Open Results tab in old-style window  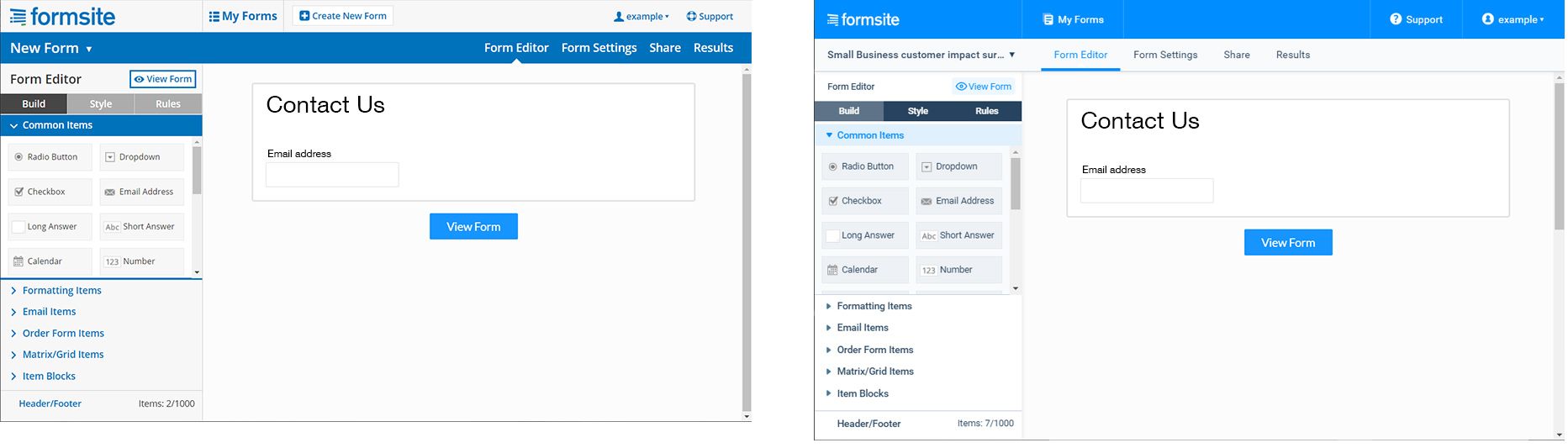pyautogui.click(x=713, y=48)
